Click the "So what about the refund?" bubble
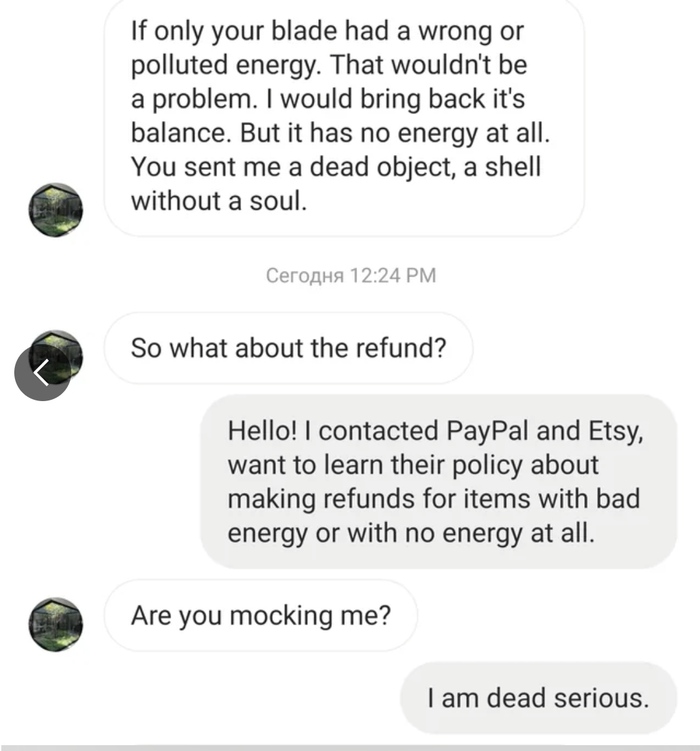This screenshot has width=700, height=751. [x=288, y=348]
